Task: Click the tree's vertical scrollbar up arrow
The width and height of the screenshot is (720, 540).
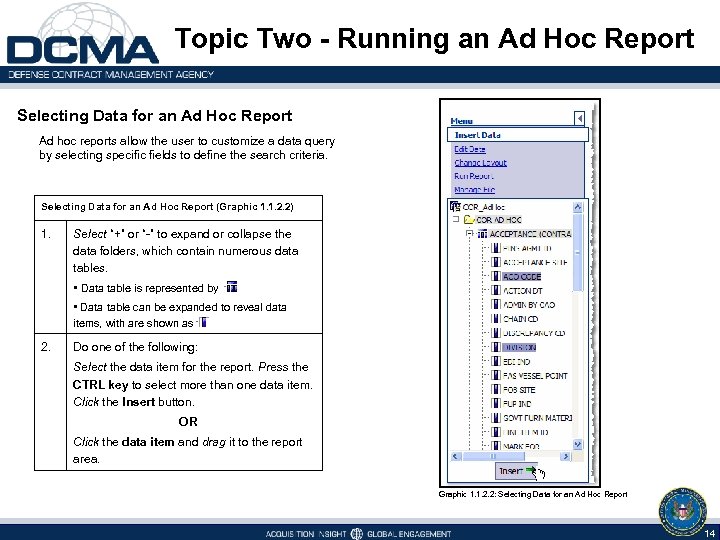Action: point(578,207)
